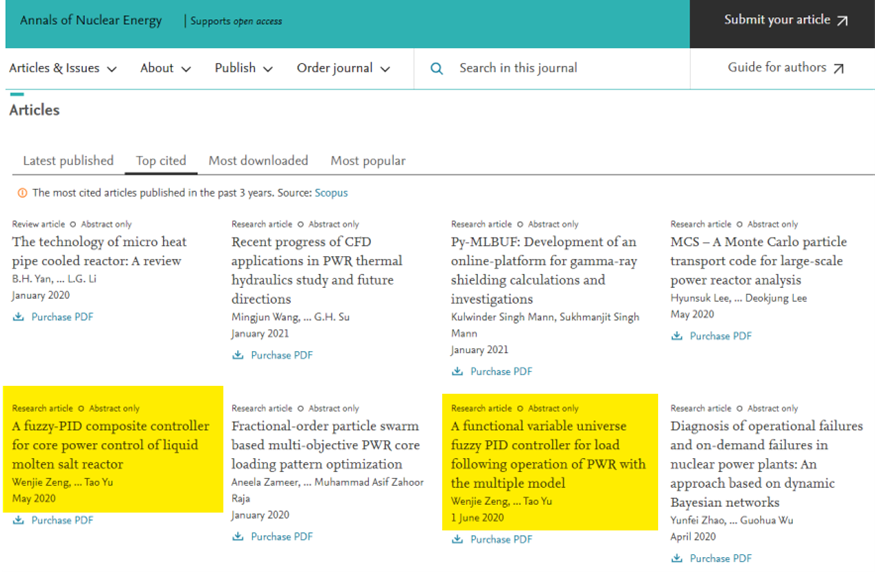Click the Search in this journal field
The image size is (875, 572).
click(x=560, y=69)
